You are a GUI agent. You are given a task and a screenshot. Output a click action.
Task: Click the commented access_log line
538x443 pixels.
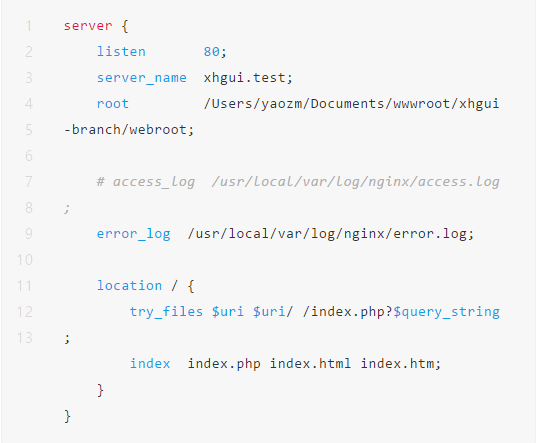coord(298,182)
